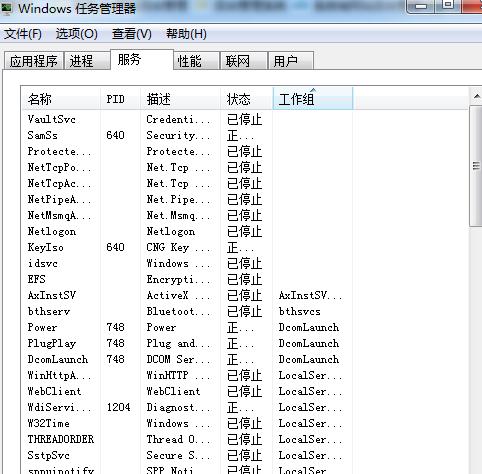This screenshot has width=482, height=474.
Task: Switch to the 应用程序 tab
Action: click(x=34, y=61)
